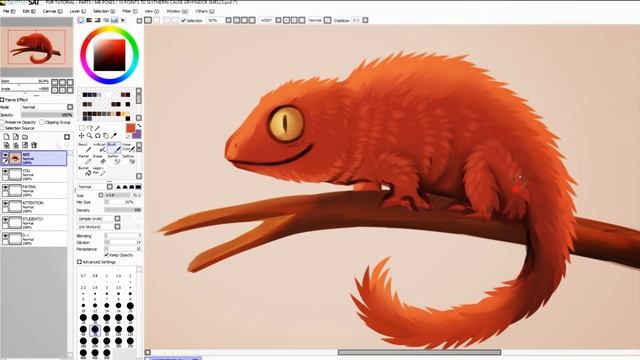The width and height of the screenshot is (640, 360).
Task: Delete the selected layer with trash icon
Action: [34, 145]
